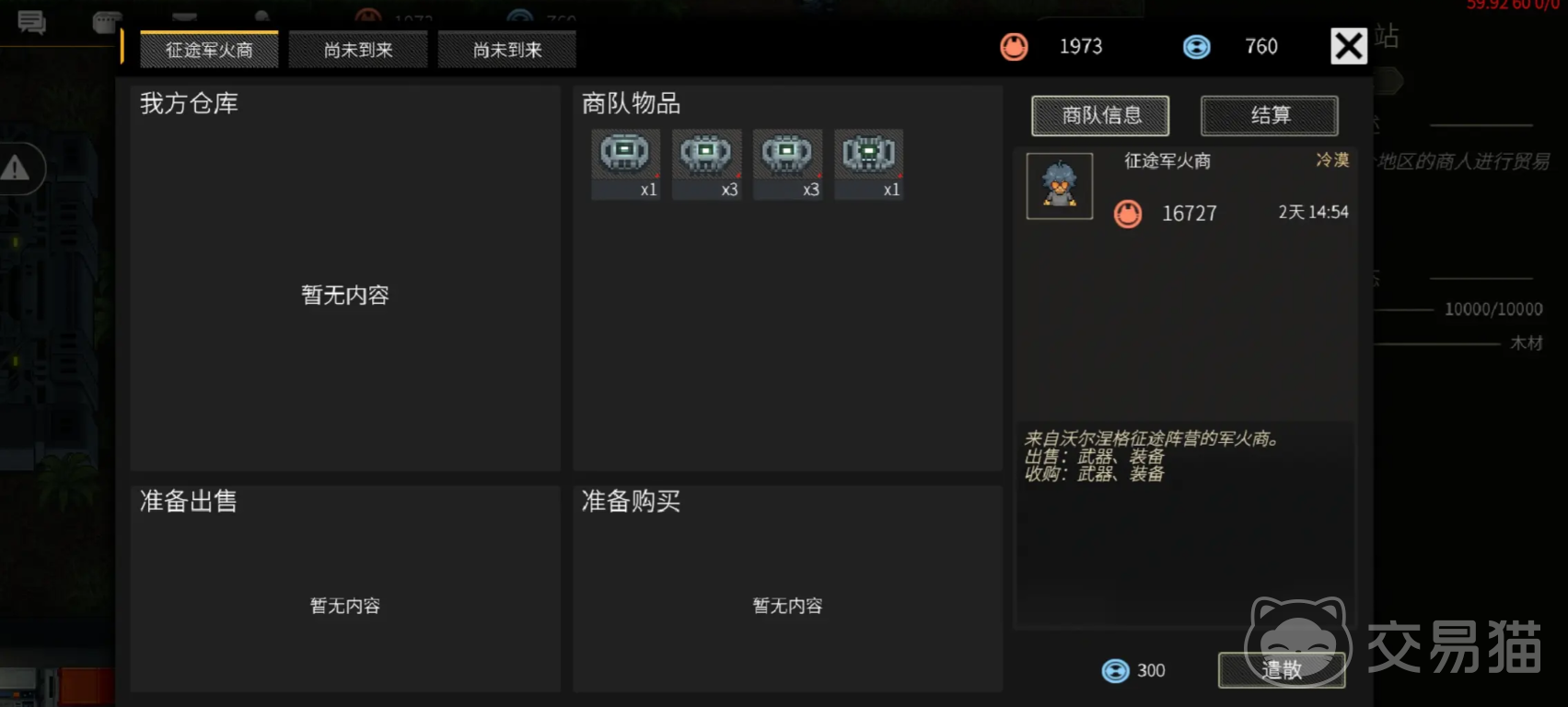Select the second caravan item showing x3
The height and width of the screenshot is (707, 1568).
coord(706,164)
